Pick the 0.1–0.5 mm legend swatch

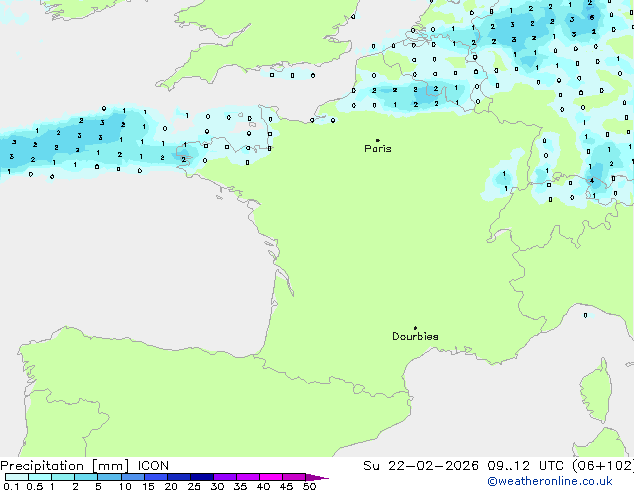[17, 477]
